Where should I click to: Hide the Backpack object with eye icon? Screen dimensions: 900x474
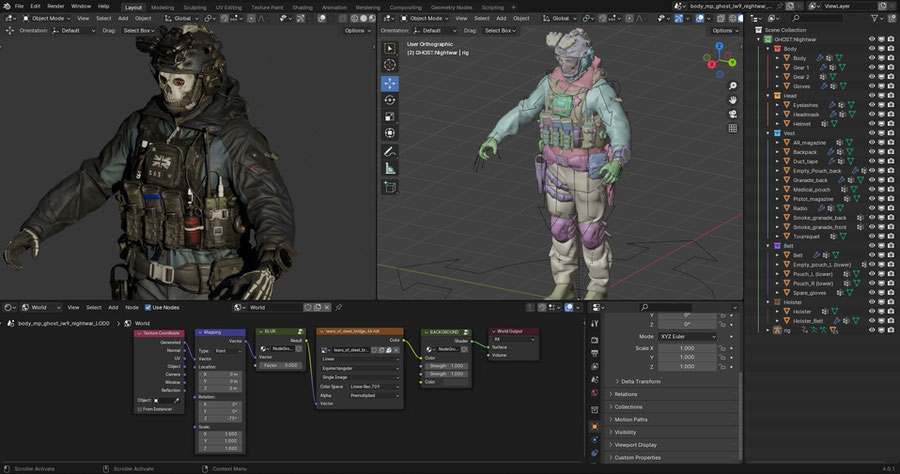(872, 152)
